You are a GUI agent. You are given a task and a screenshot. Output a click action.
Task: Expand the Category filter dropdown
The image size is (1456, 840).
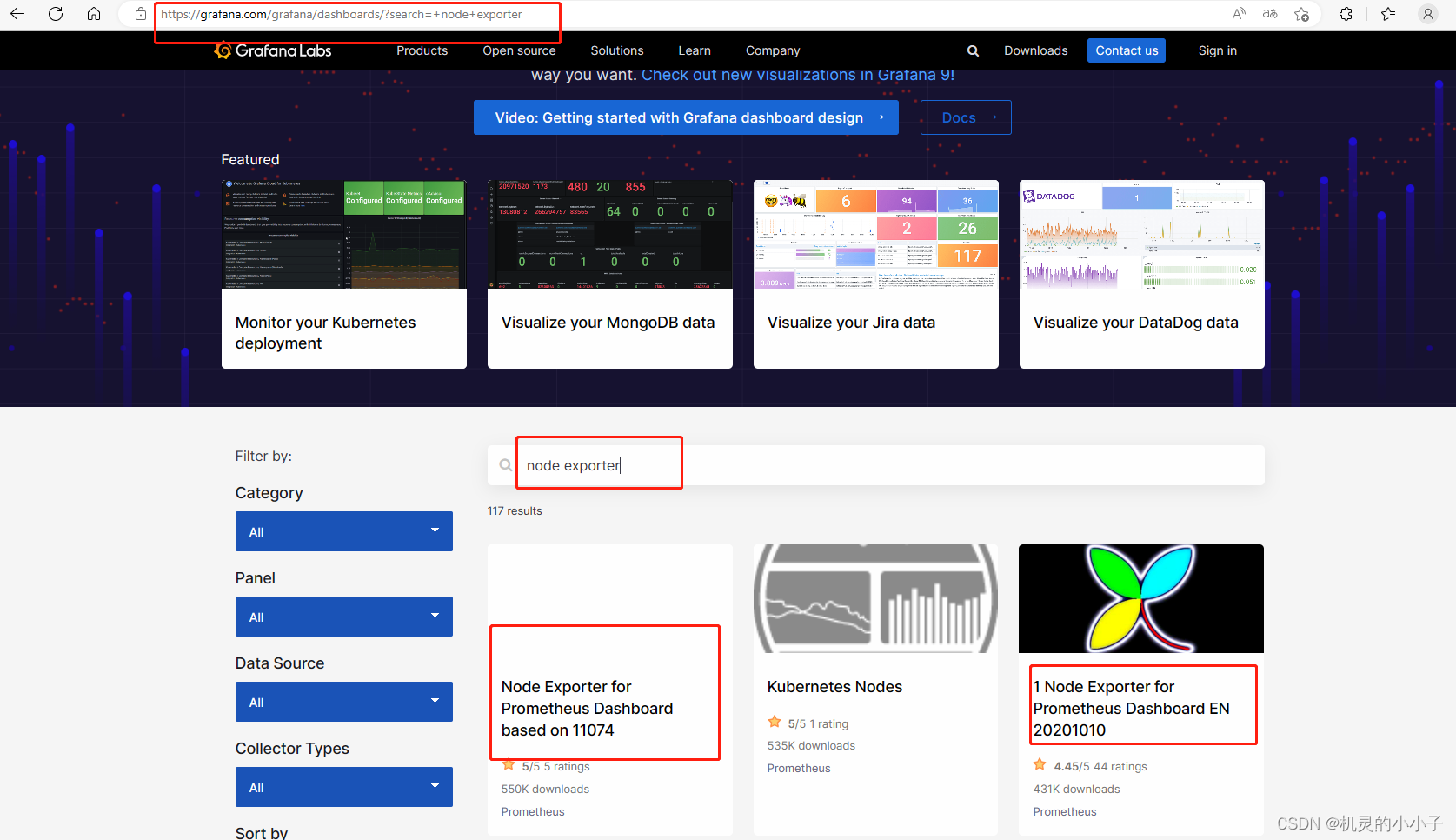click(x=344, y=531)
